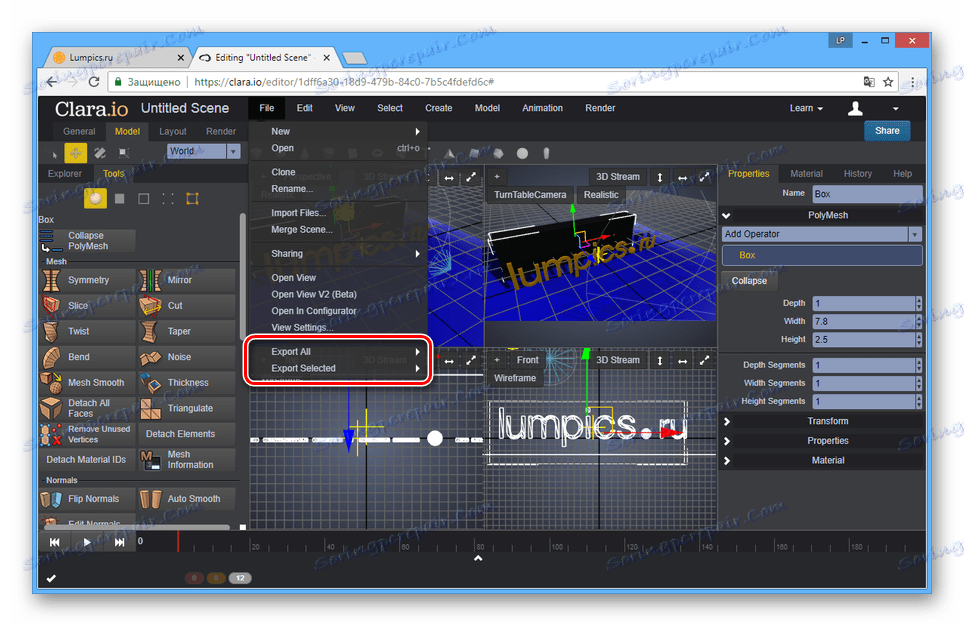Click the Front view button
Screen dimensions: 964x626
527,360
